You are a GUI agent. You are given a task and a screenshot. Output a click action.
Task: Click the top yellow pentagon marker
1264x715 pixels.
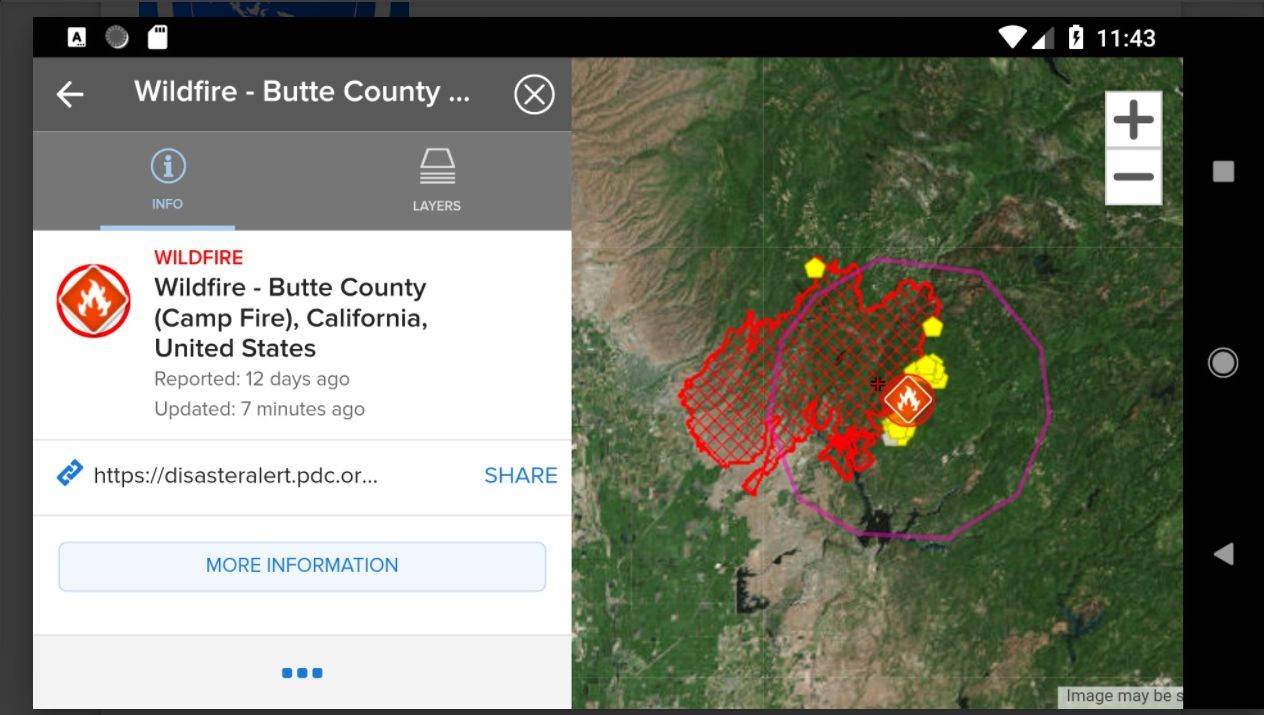[815, 267]
